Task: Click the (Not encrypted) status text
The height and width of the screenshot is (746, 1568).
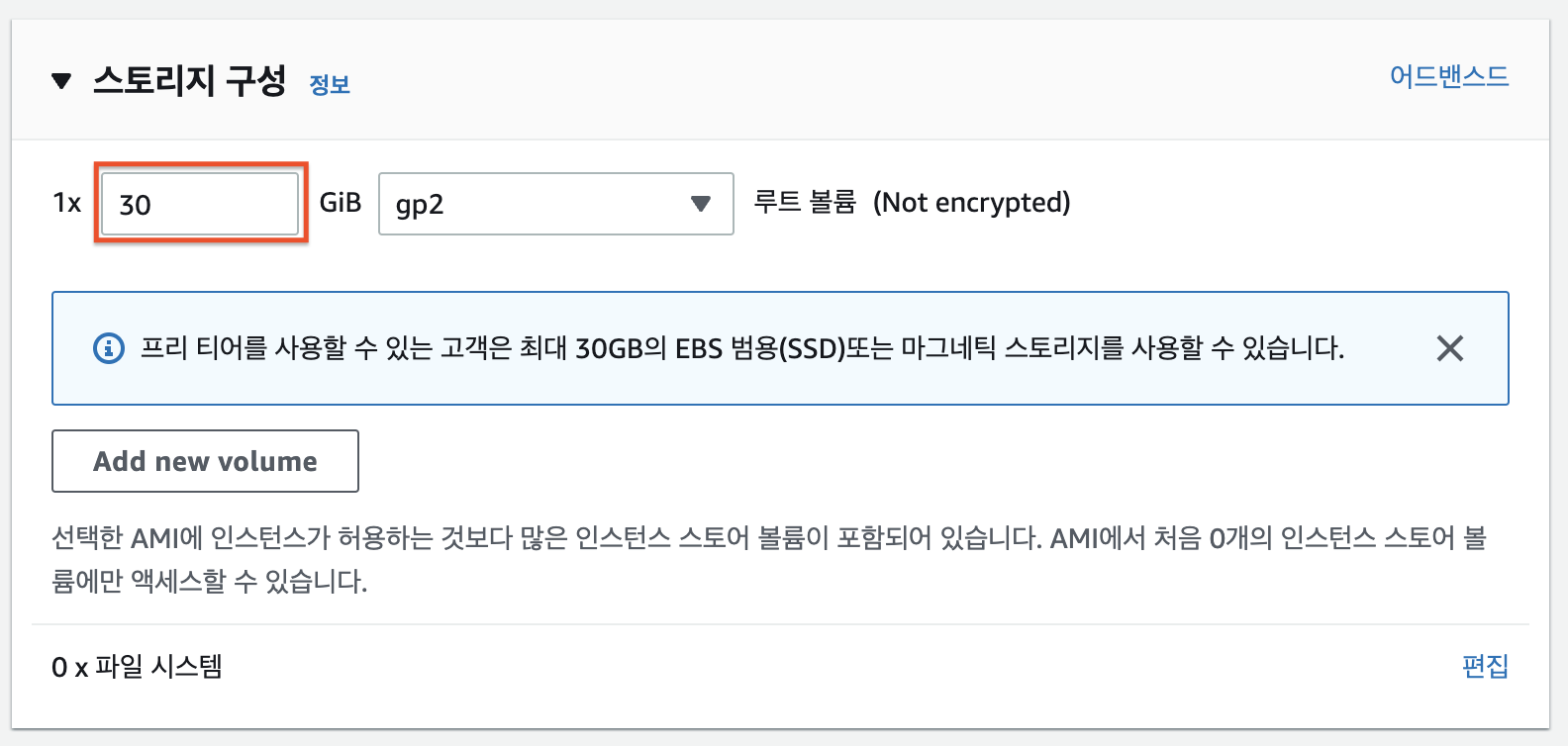Action: (971, 202)
